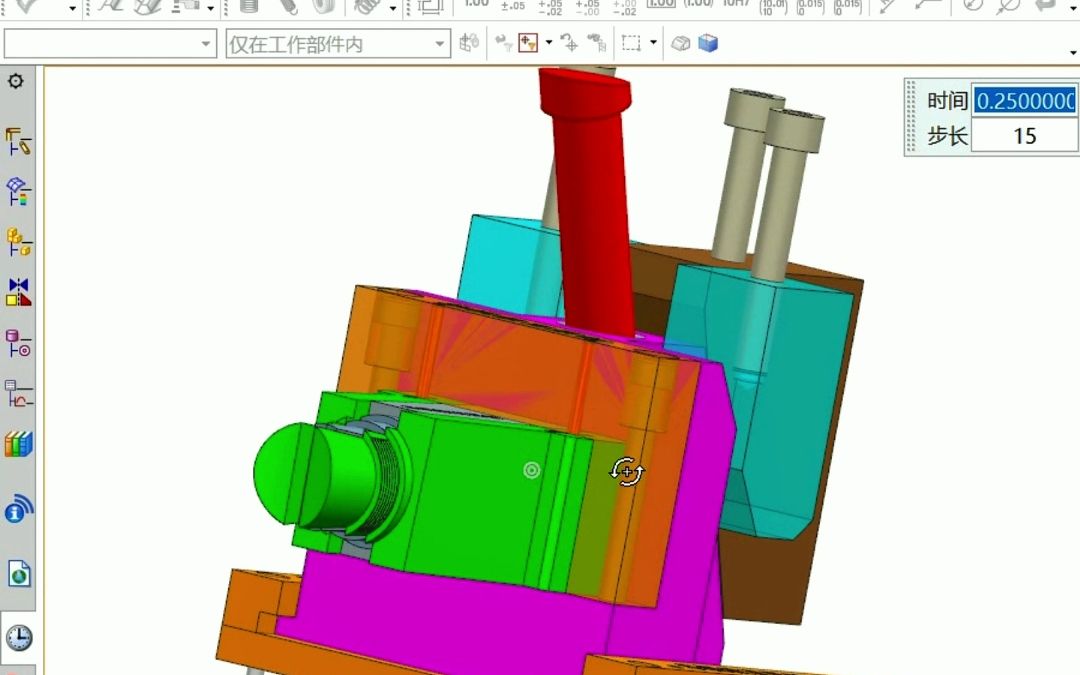The image size is (1080, 675).
Task: Click the icon left of the rectangle selection tool
Action: point(596,43)
